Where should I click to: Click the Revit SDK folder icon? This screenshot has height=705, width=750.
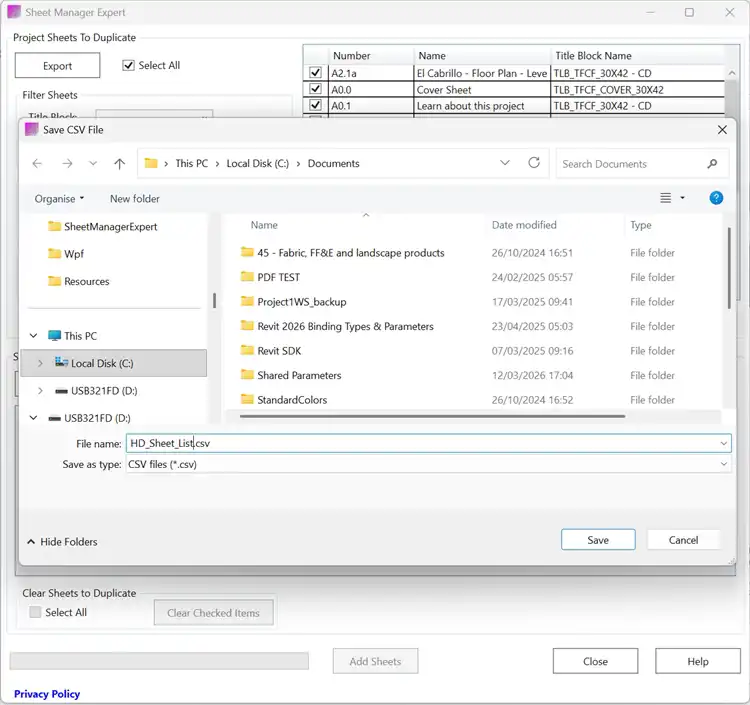248,351
